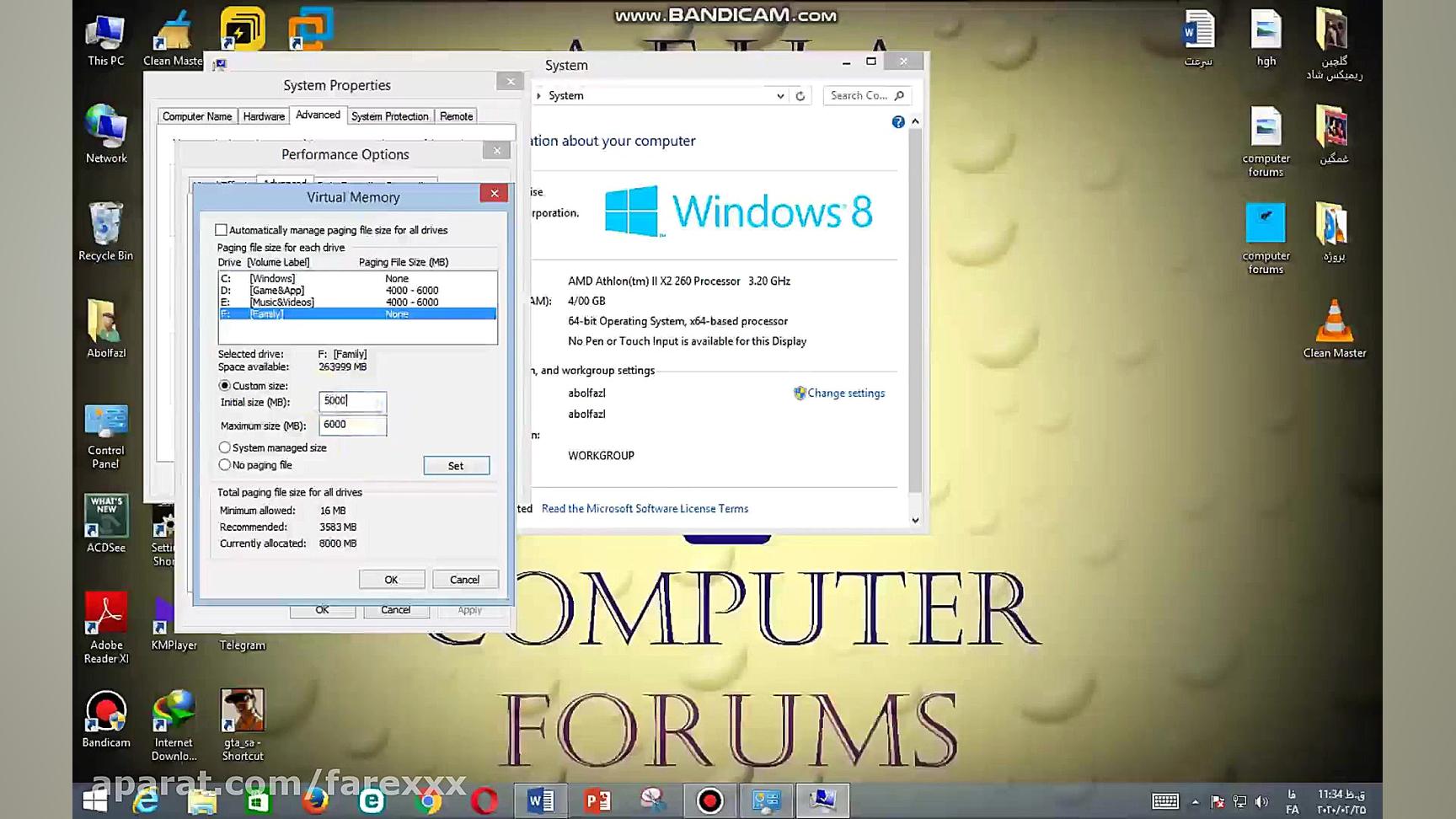Open Opera browser from the taskbar
Screen dimensions: 1456x819
(x=484, y=800)
